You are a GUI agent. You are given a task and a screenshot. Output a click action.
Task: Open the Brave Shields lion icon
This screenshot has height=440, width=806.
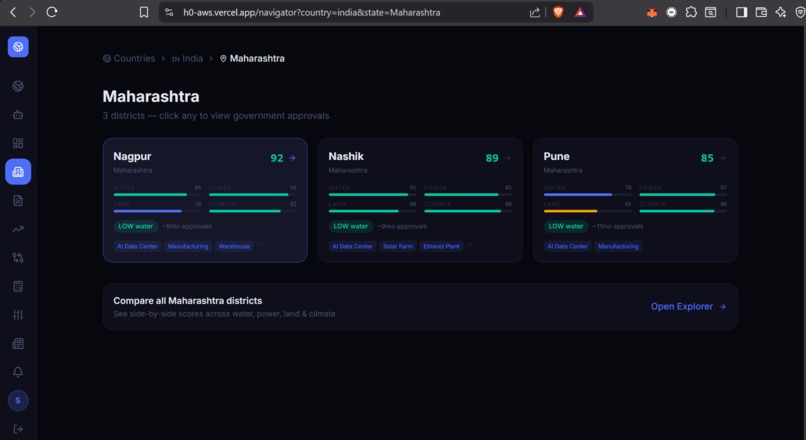[558, 12]
